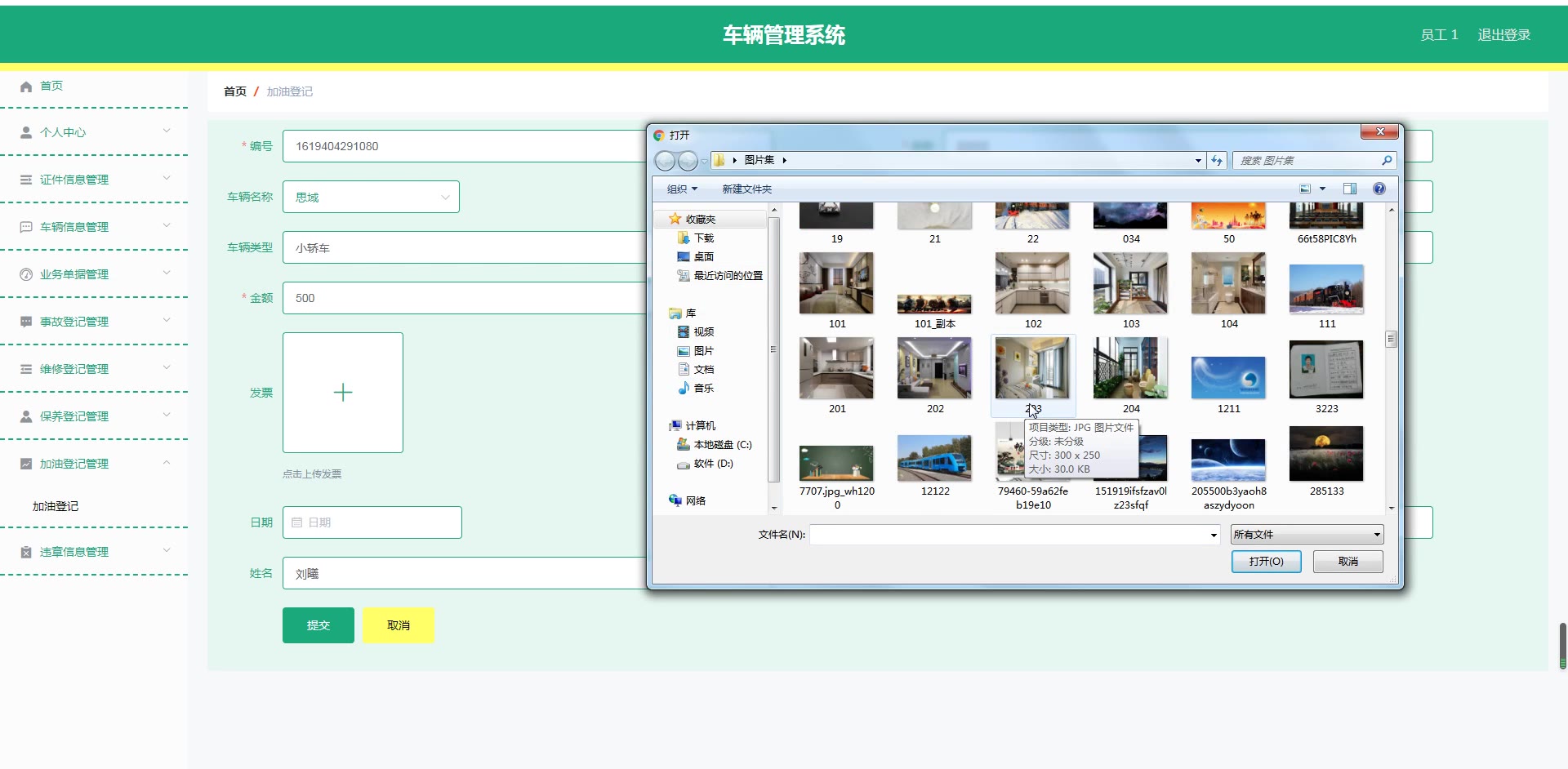
Task: Click 打开(O) in the file dialog
Action: (x=1267, y=562)
